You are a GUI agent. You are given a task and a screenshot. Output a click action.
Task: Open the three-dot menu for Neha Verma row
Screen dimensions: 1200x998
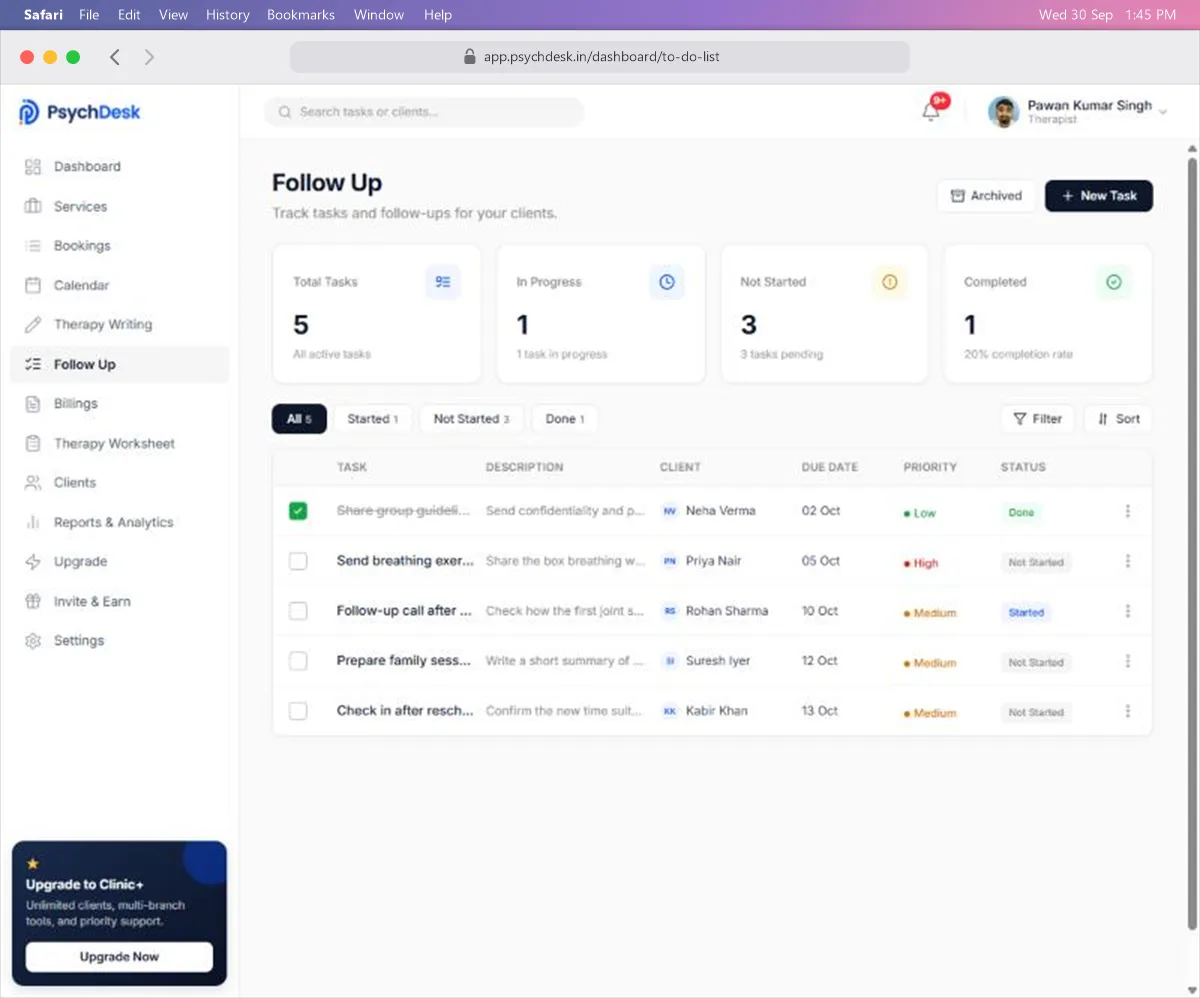(x=1128, y=511)
